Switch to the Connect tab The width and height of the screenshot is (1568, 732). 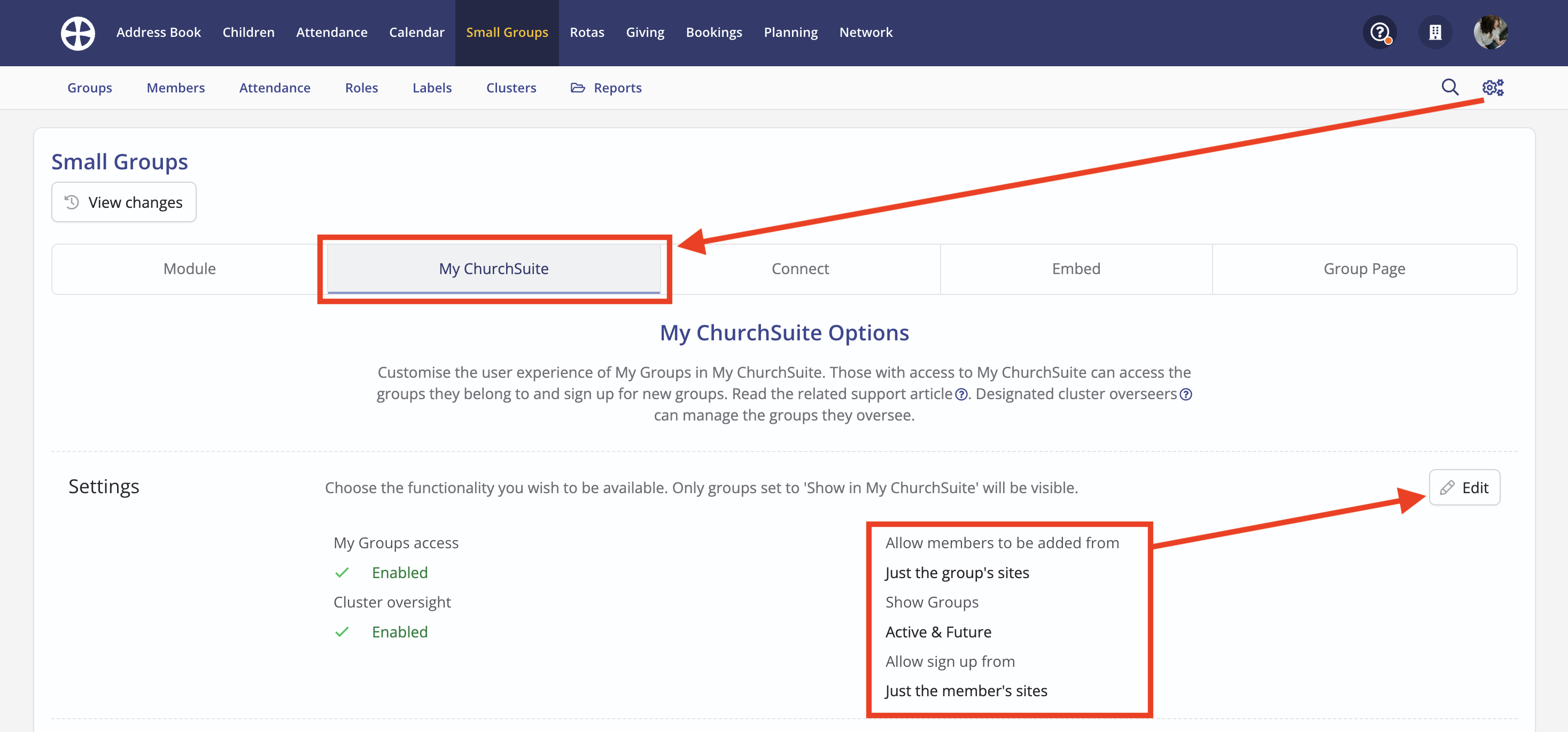800,269
